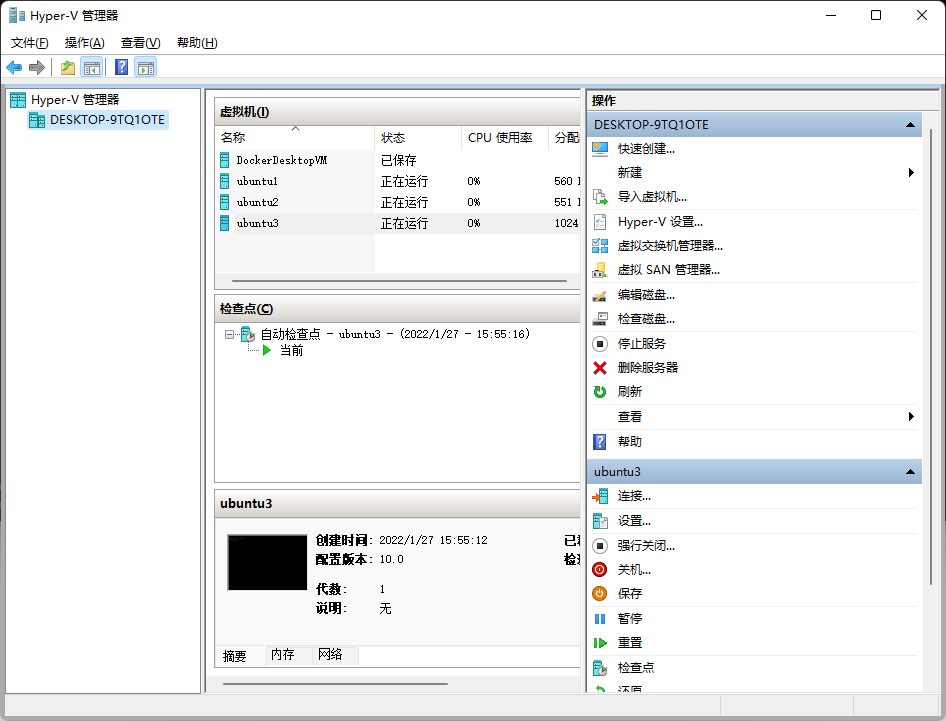Expand the 新建 submenu arrow
Image resolution: width=946 pixels, height=721 pixels.
point(911,173)
